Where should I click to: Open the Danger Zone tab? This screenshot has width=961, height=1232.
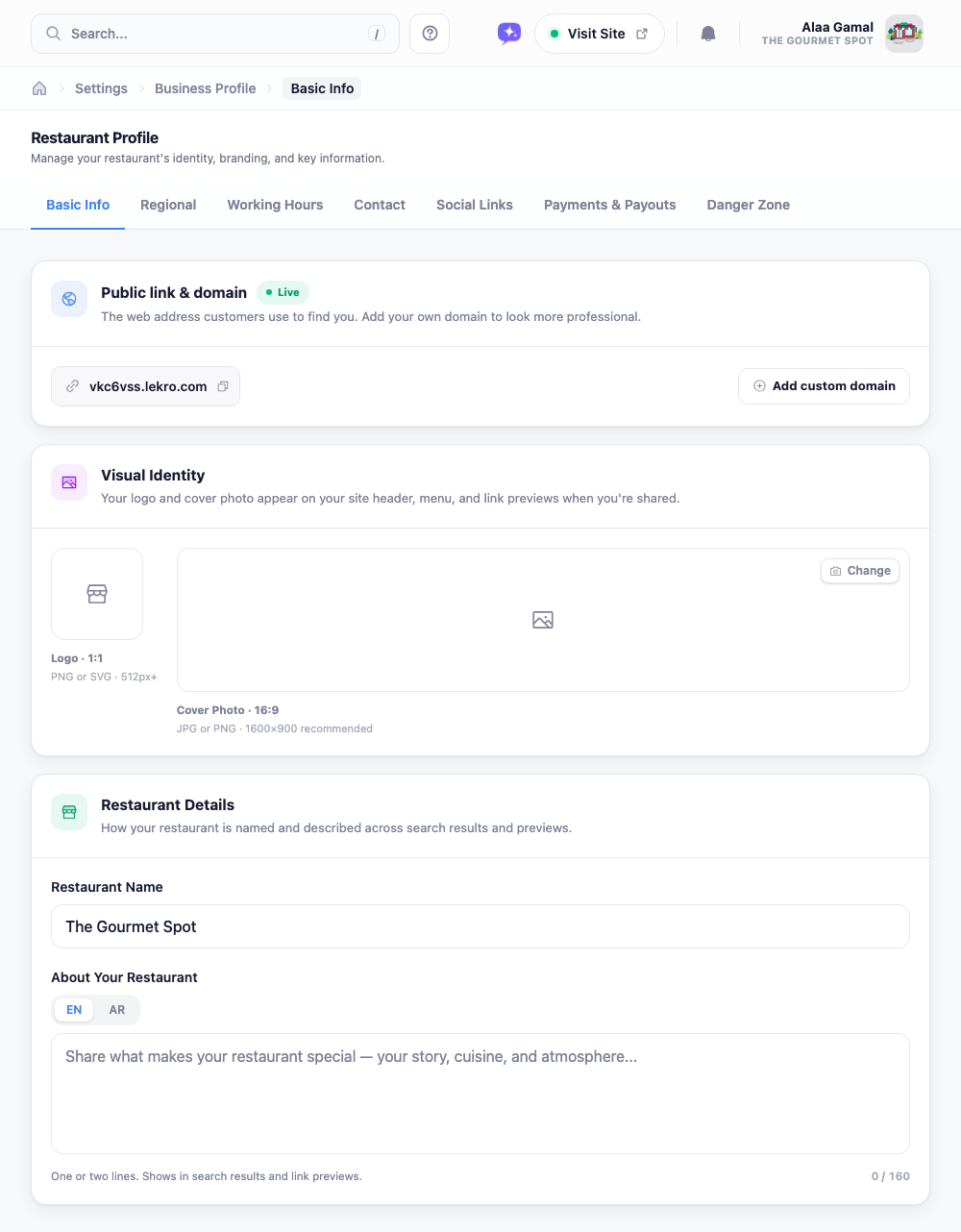point(749,205)
